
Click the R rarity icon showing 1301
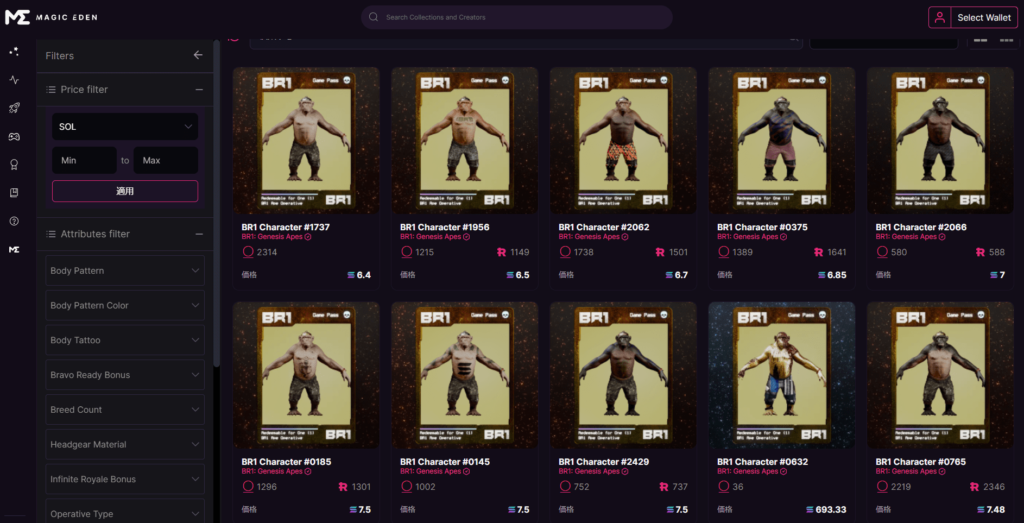343,486
